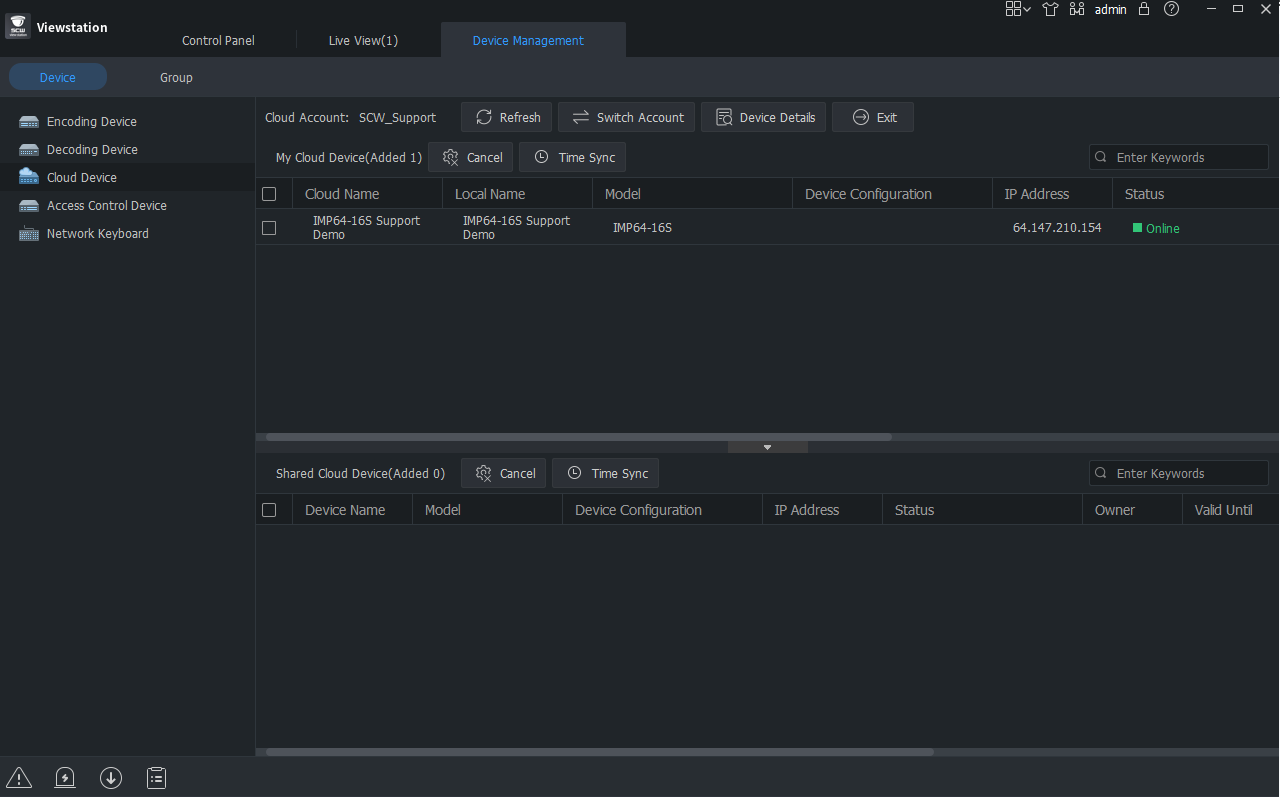Tick select-all checkbox beside Cloud Name header
The width and height of the screenshot is (1280, 797).
pos(269,194)
